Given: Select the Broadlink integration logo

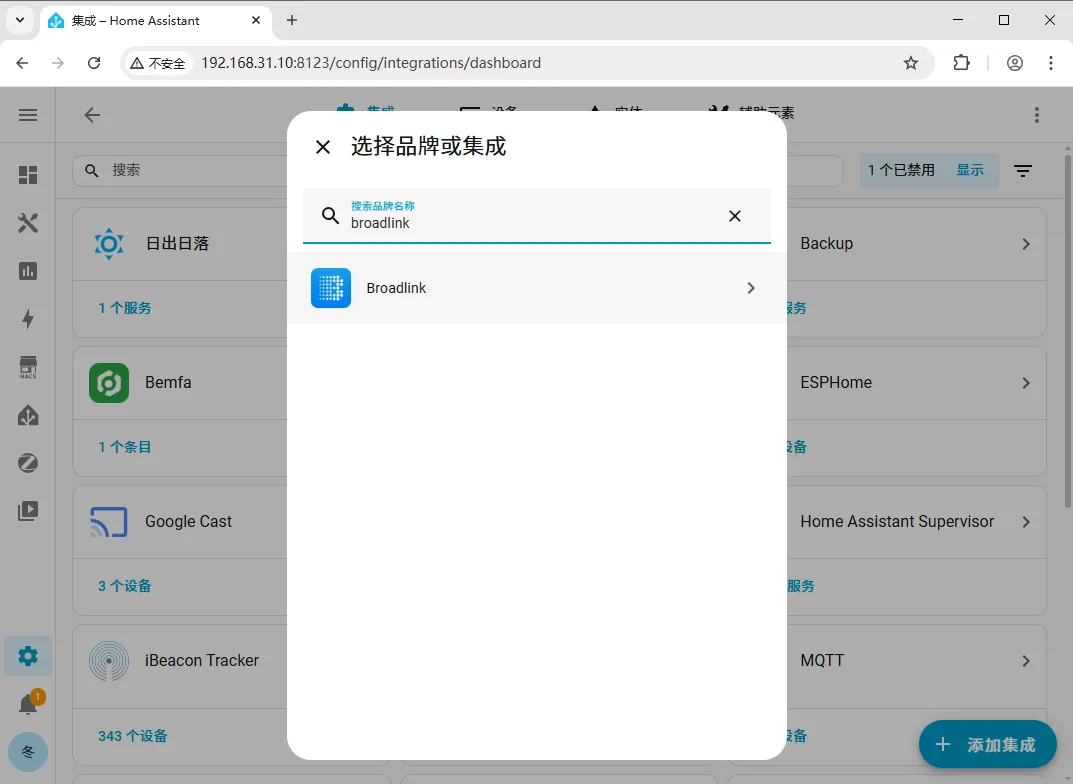Looking at the screenshot, I should (x=331, y=288).
